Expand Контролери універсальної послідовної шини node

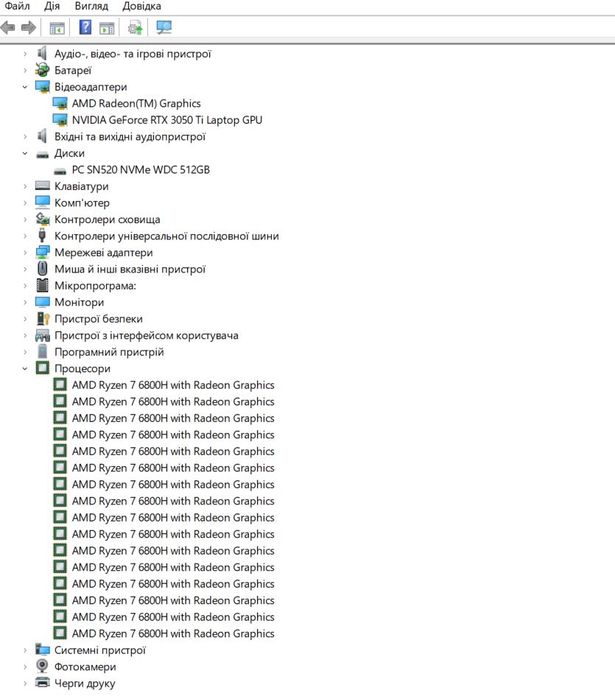25,236
